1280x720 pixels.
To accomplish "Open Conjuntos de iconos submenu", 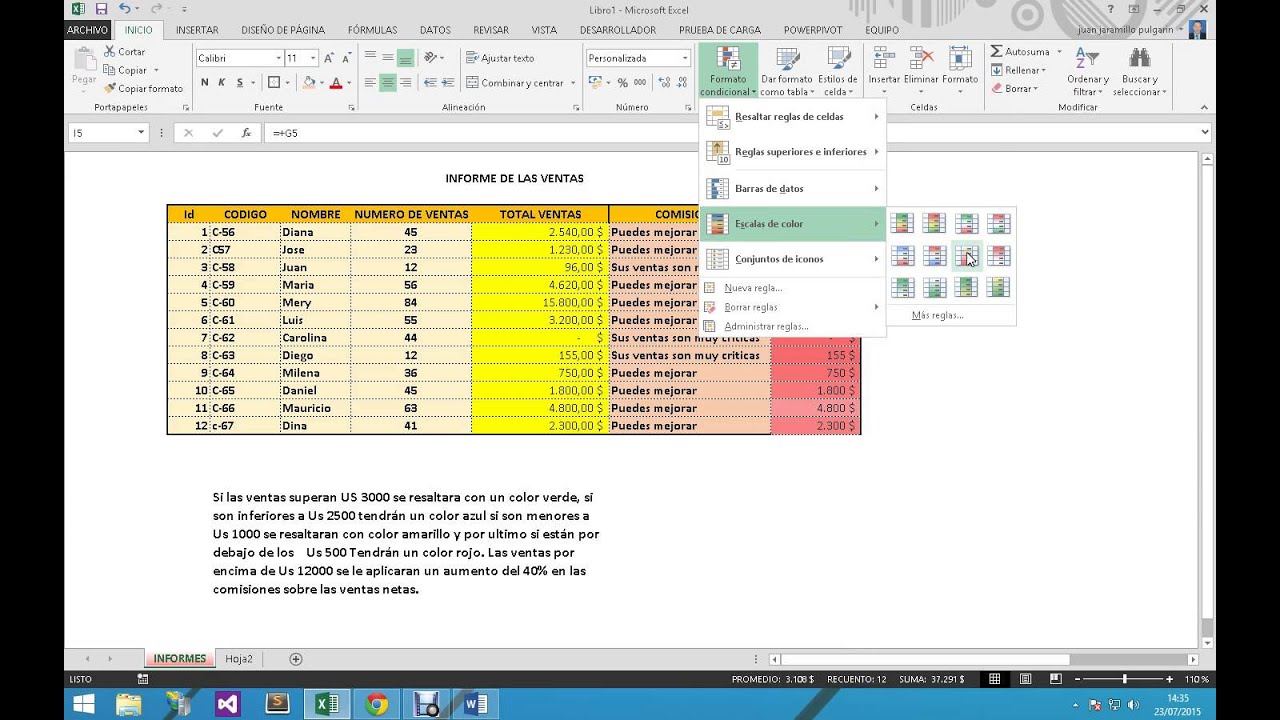I will click(x=792, y=259).
